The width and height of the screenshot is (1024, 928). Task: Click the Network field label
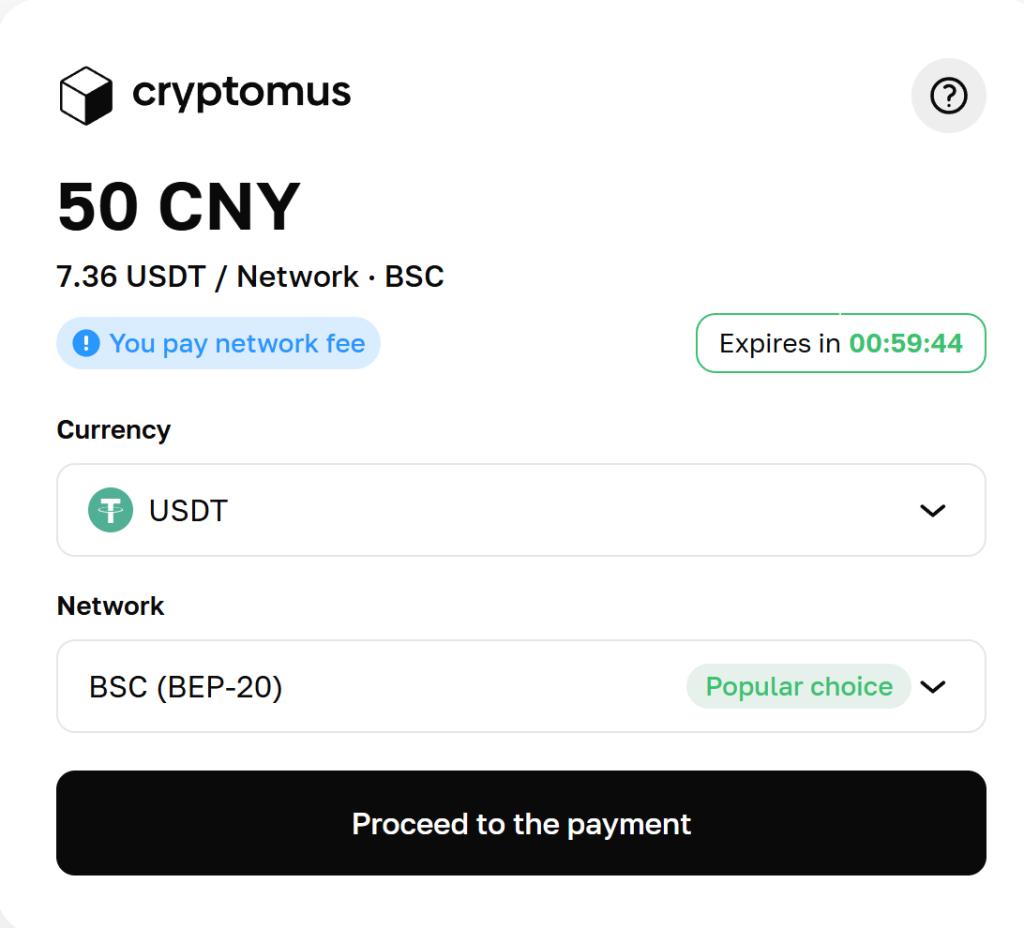pos(110,606)
